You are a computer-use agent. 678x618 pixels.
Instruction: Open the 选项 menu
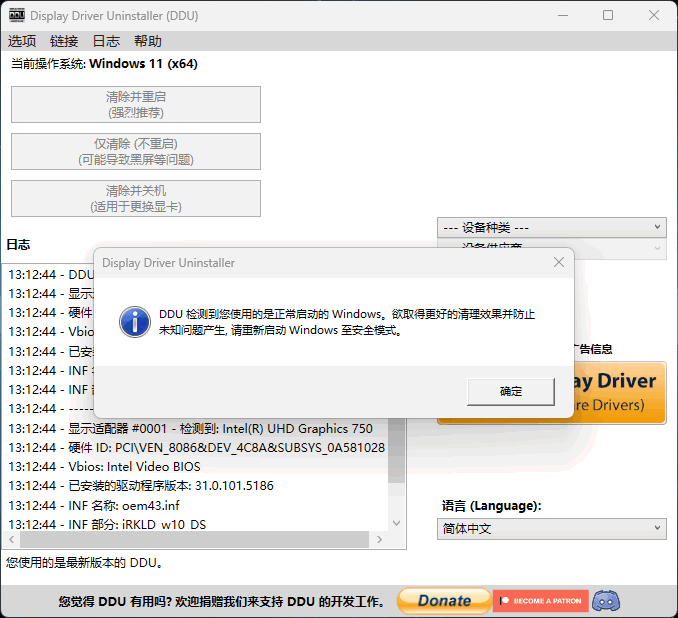tap(22, 41)
